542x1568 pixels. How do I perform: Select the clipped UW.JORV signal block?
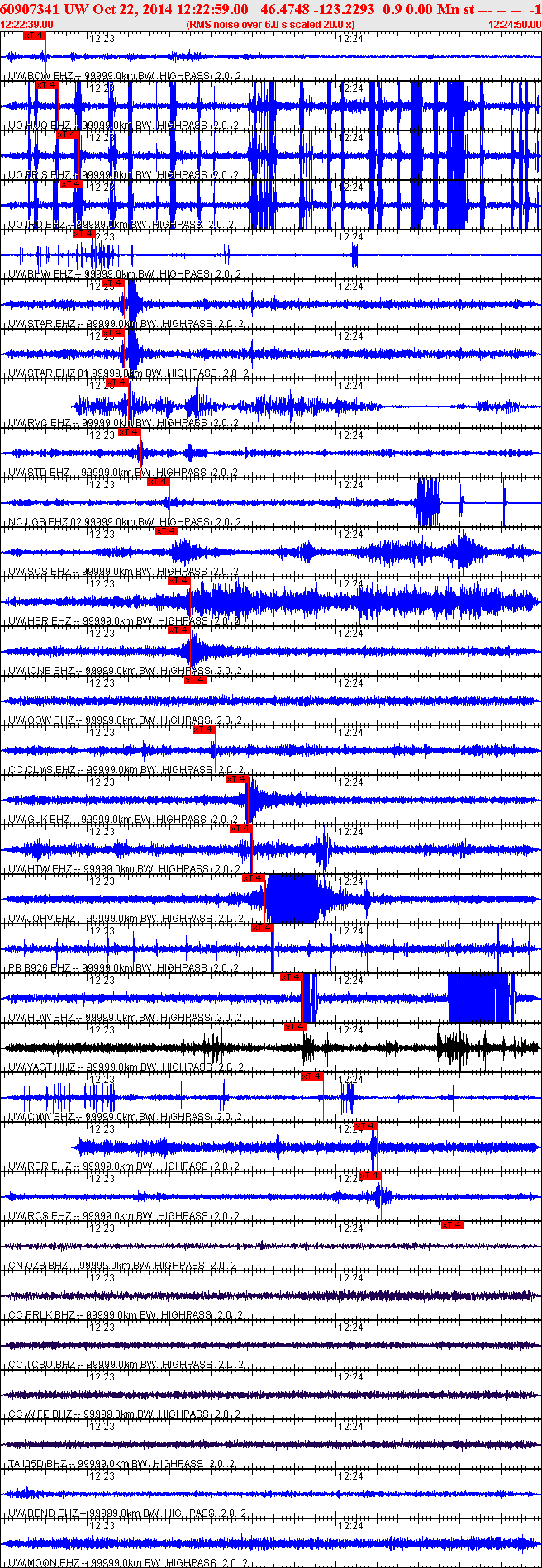(292, 898)
